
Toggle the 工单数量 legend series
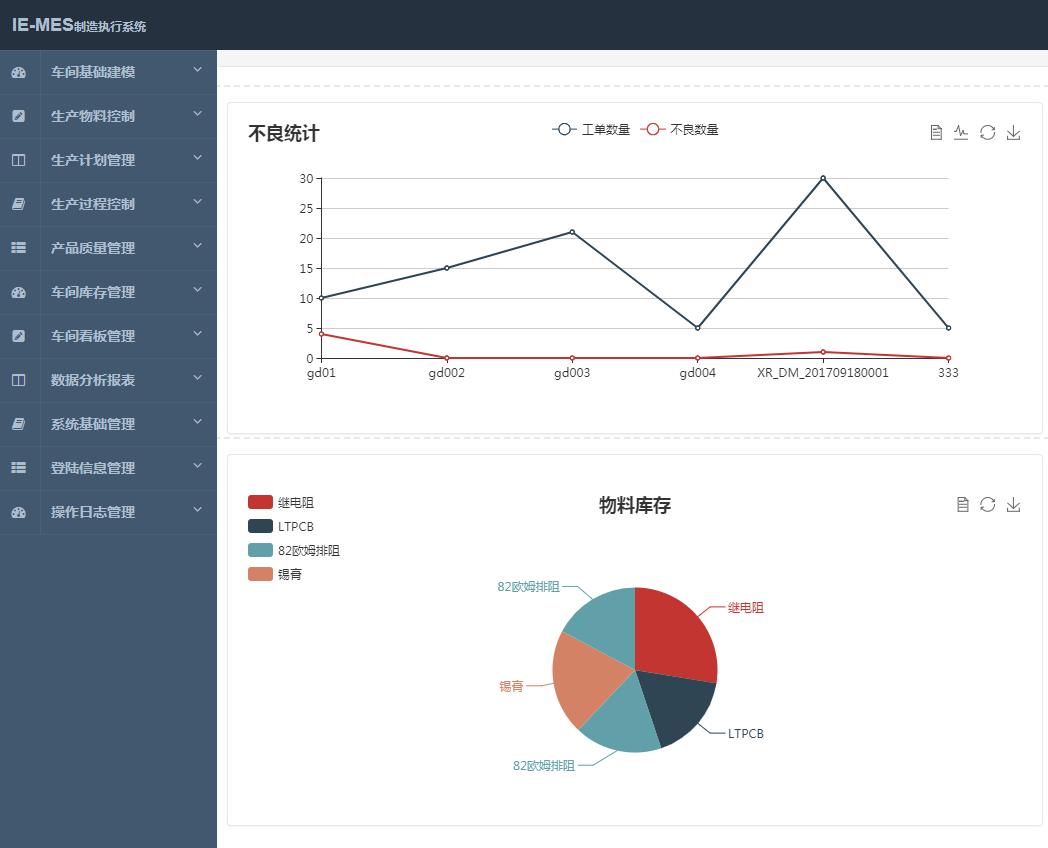pyautogui.click(x=591, y=129)
